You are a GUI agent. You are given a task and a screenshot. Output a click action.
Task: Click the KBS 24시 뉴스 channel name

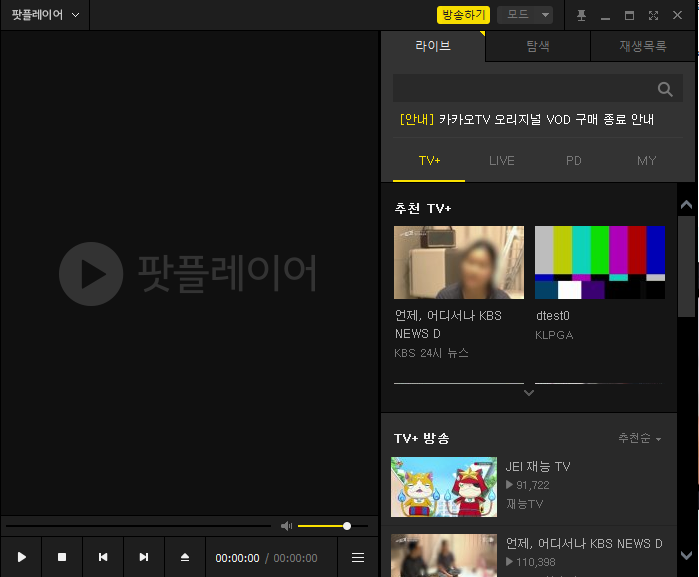(431, 353)
